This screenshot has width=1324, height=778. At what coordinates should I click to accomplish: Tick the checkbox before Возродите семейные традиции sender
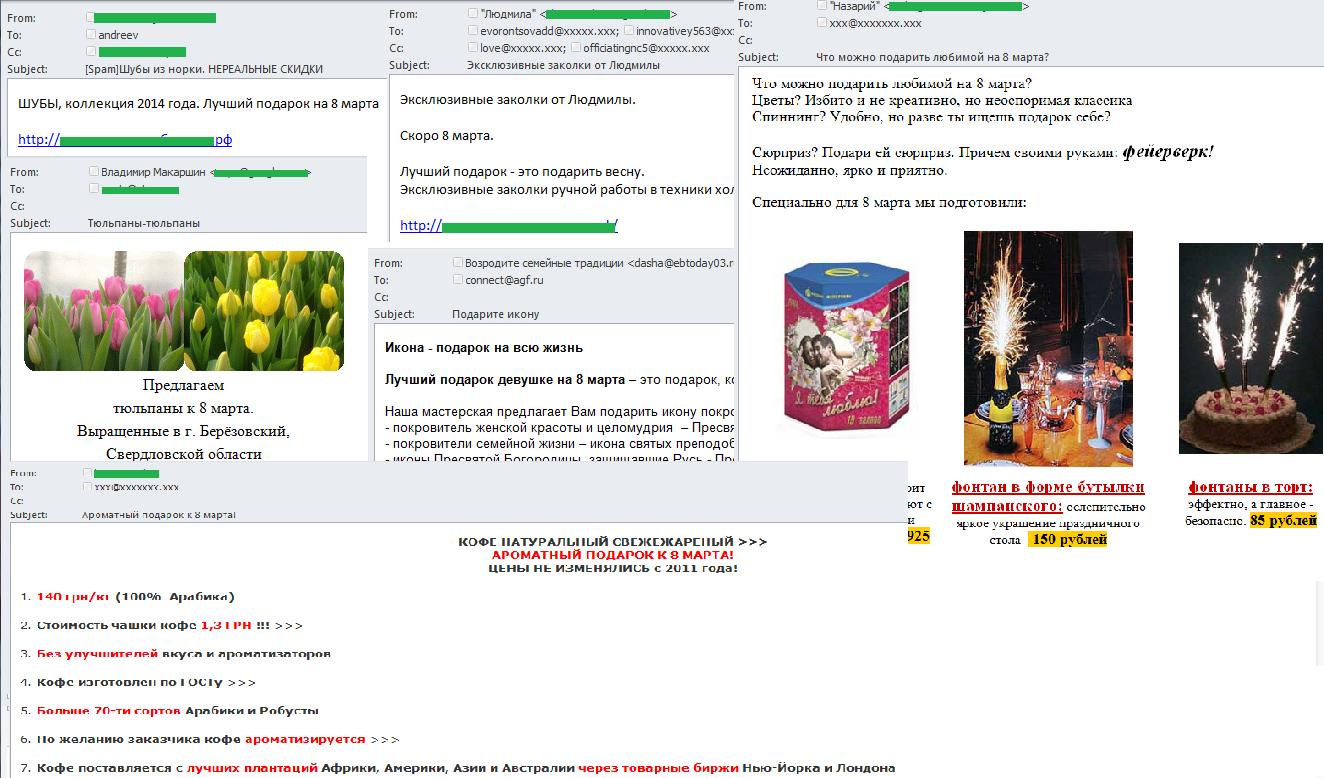[x=458, y=263]
